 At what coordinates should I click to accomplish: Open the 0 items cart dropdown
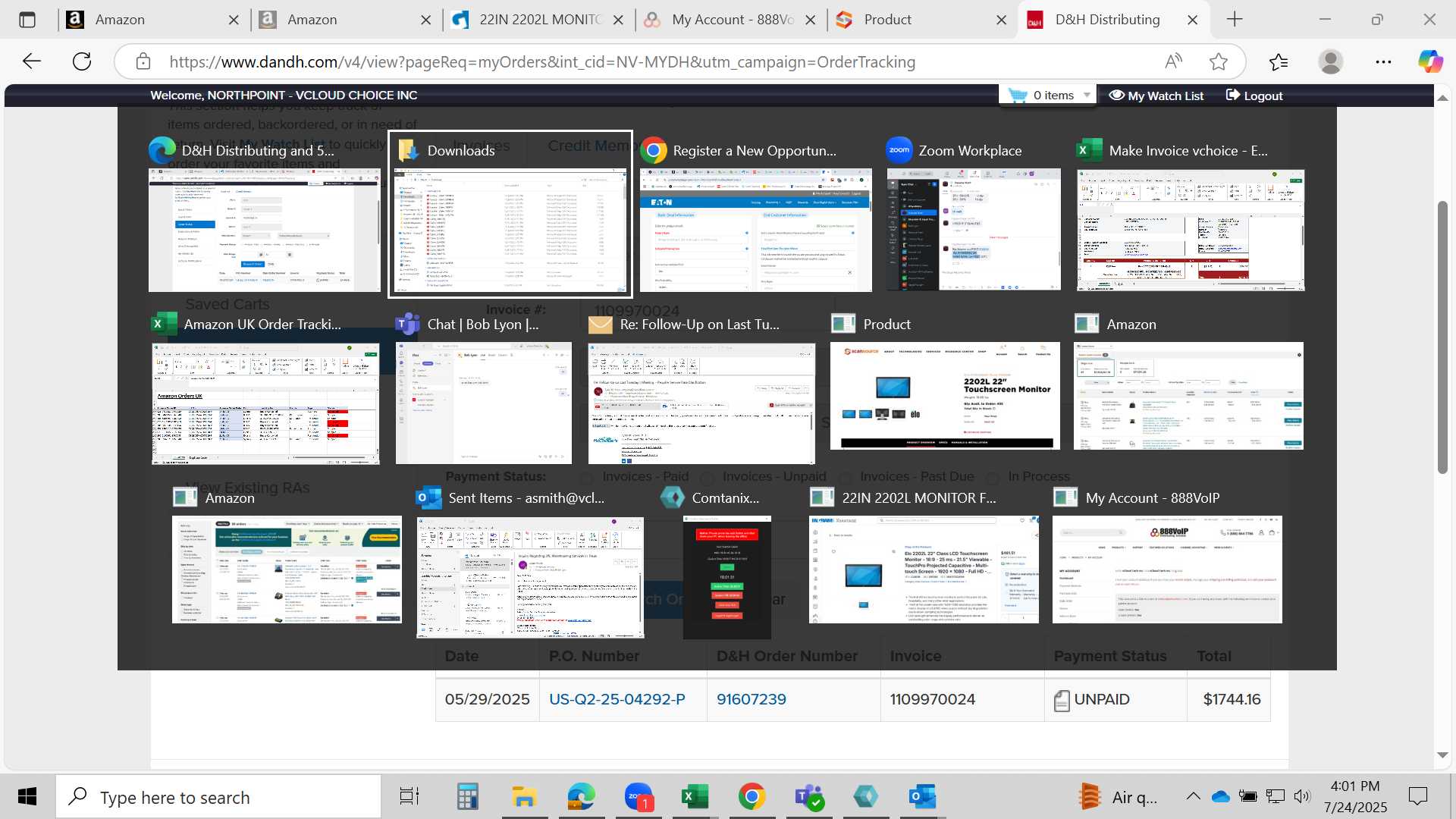tap(1048, 95)
